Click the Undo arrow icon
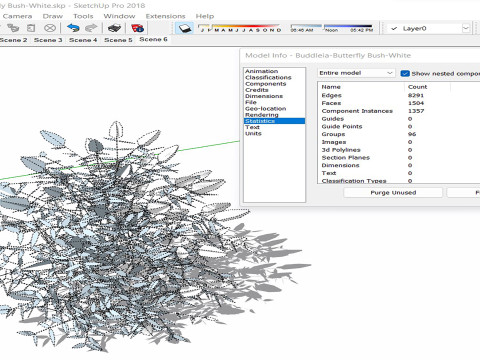Viewport: 480px width, 360px height. point(73,28)
